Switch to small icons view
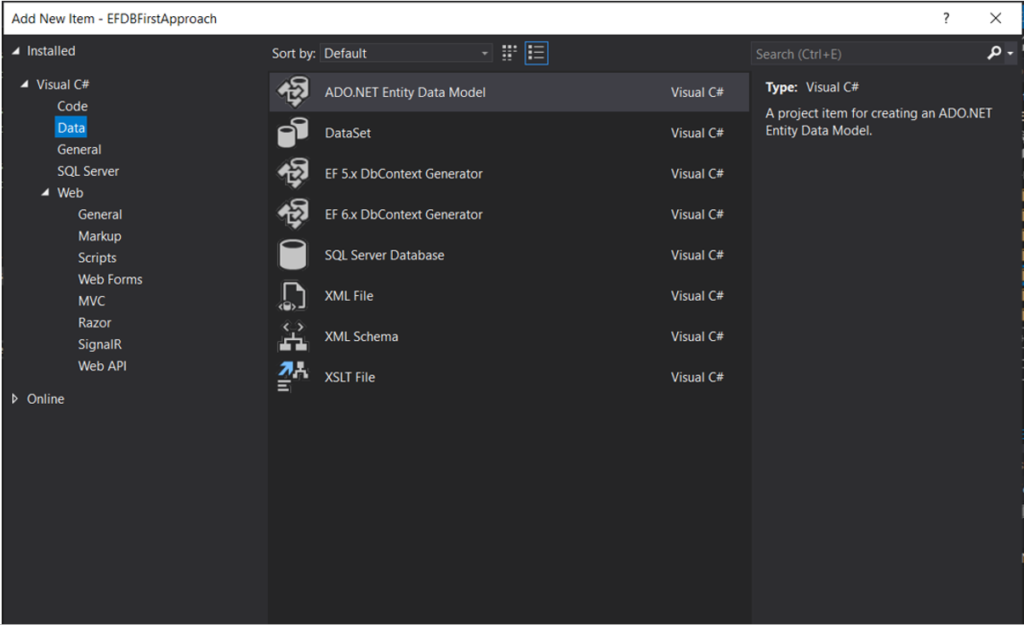 click(x=509, y=53)
